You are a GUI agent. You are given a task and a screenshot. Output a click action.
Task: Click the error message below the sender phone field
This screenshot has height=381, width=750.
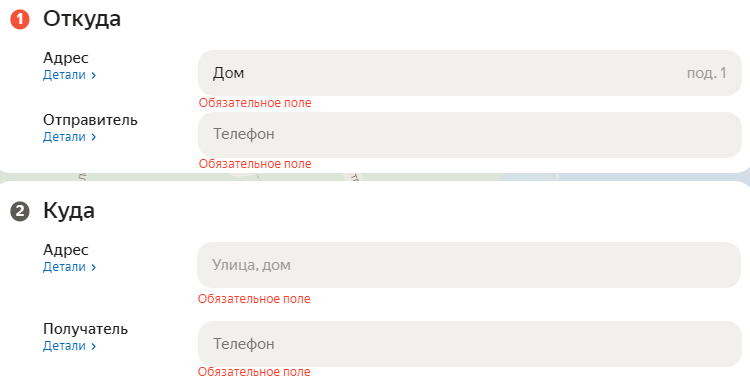tap(255, 163)
